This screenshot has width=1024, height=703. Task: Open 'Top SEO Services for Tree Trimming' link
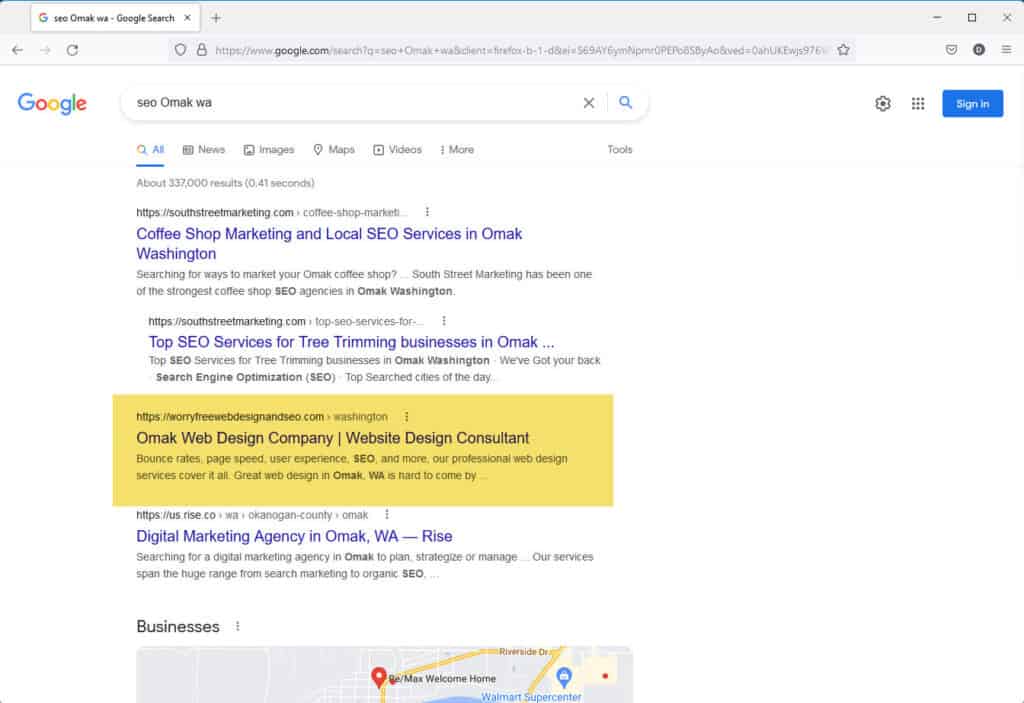click(x=351, y=342)
